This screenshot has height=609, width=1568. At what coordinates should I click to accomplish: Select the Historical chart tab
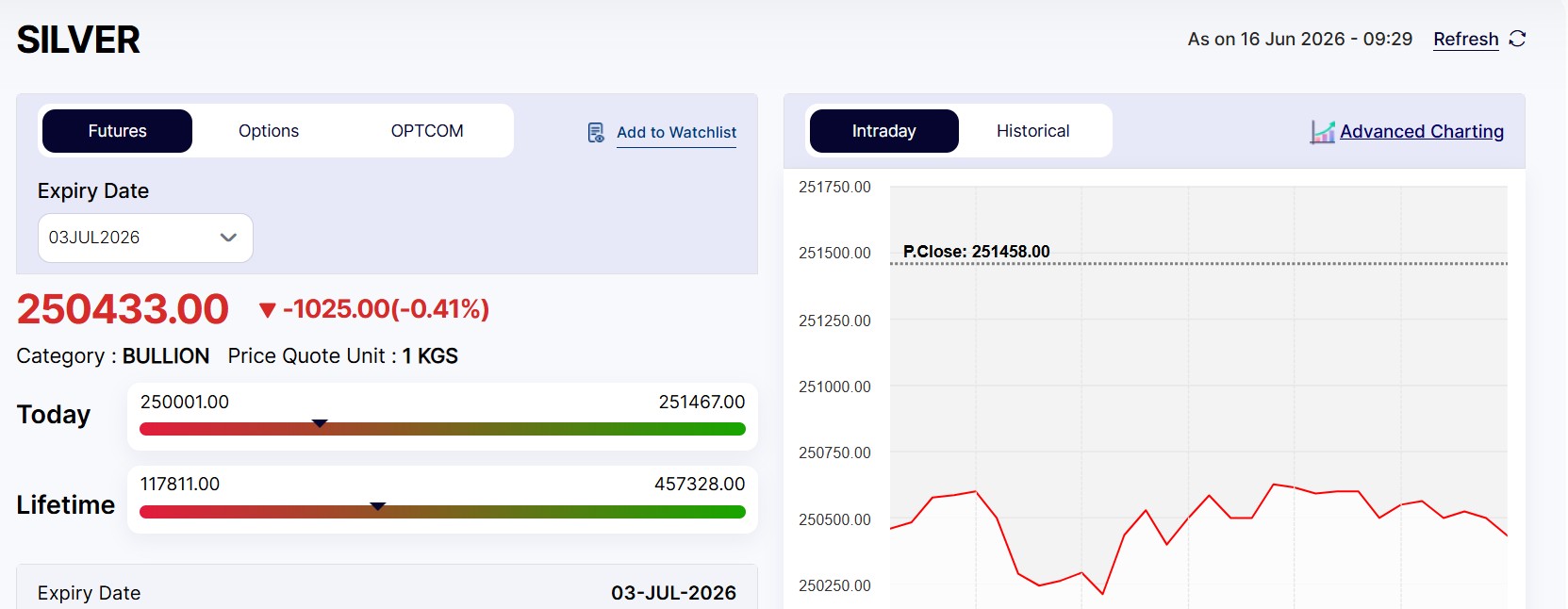1033,131
